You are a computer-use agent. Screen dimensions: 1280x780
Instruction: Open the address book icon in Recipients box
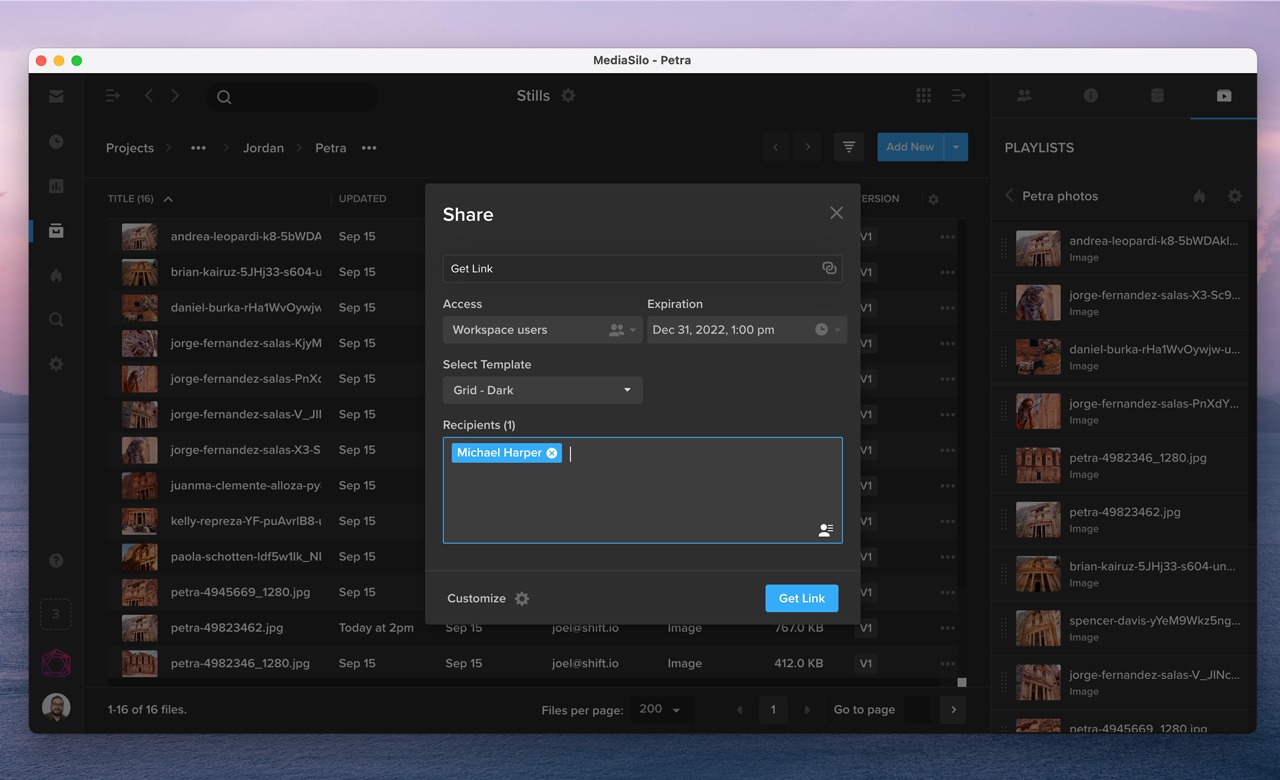[825, 530]
